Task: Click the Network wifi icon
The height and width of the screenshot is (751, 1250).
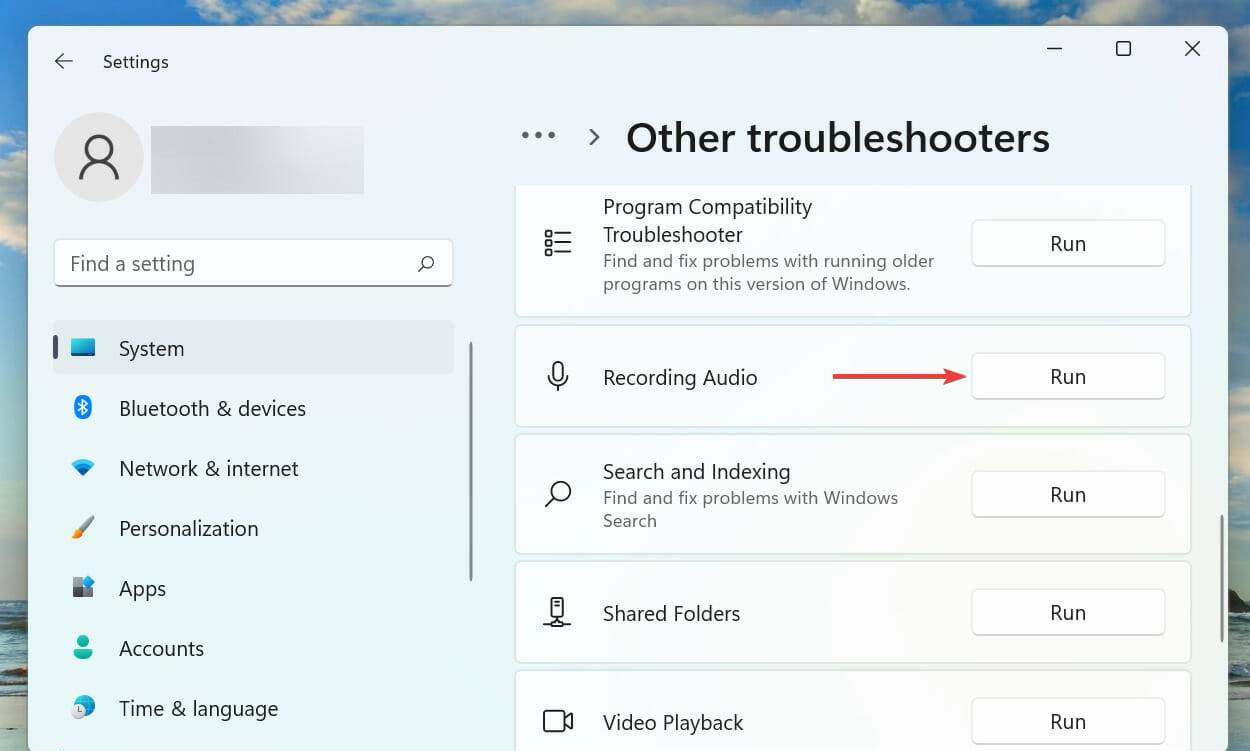Action: [x=83, y=468]
